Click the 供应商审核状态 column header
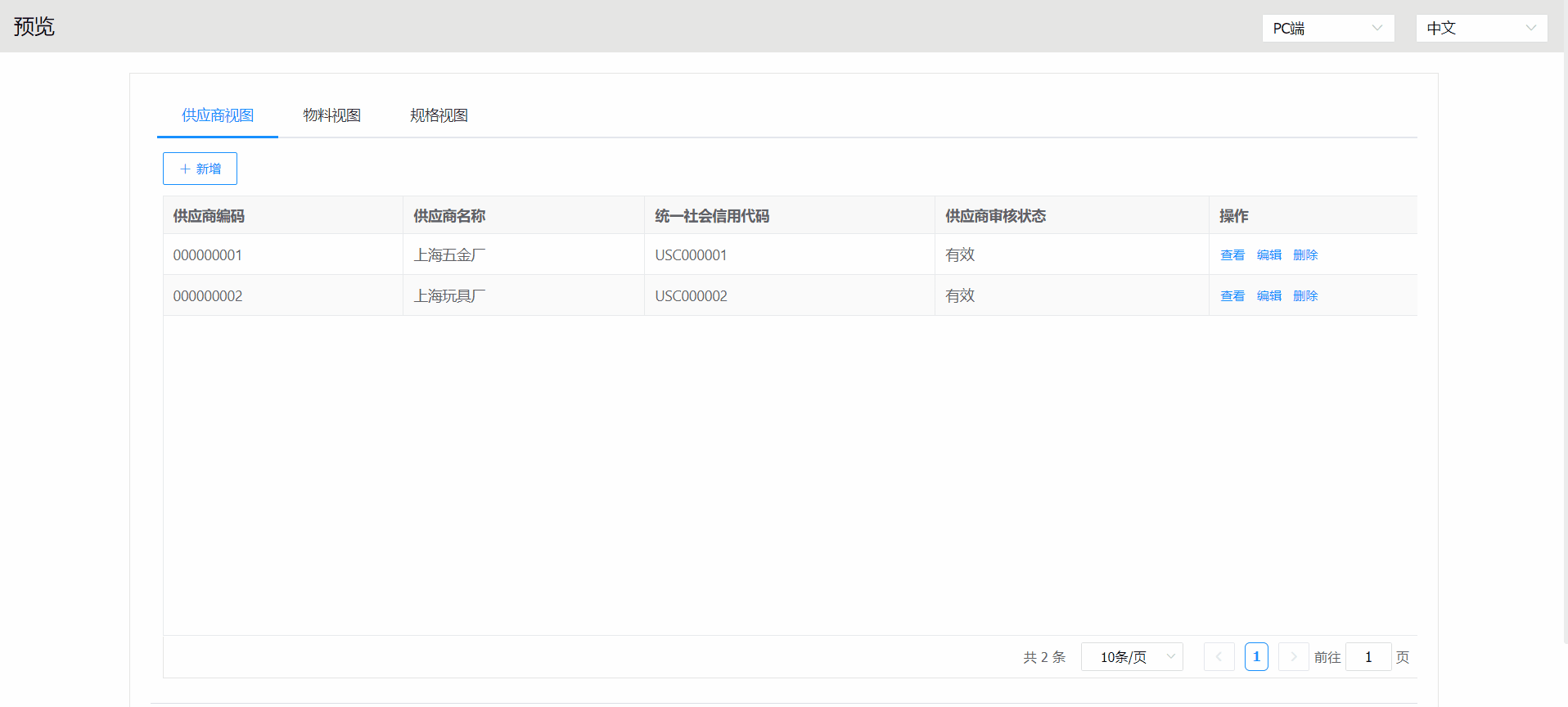 tap(995, 216)
